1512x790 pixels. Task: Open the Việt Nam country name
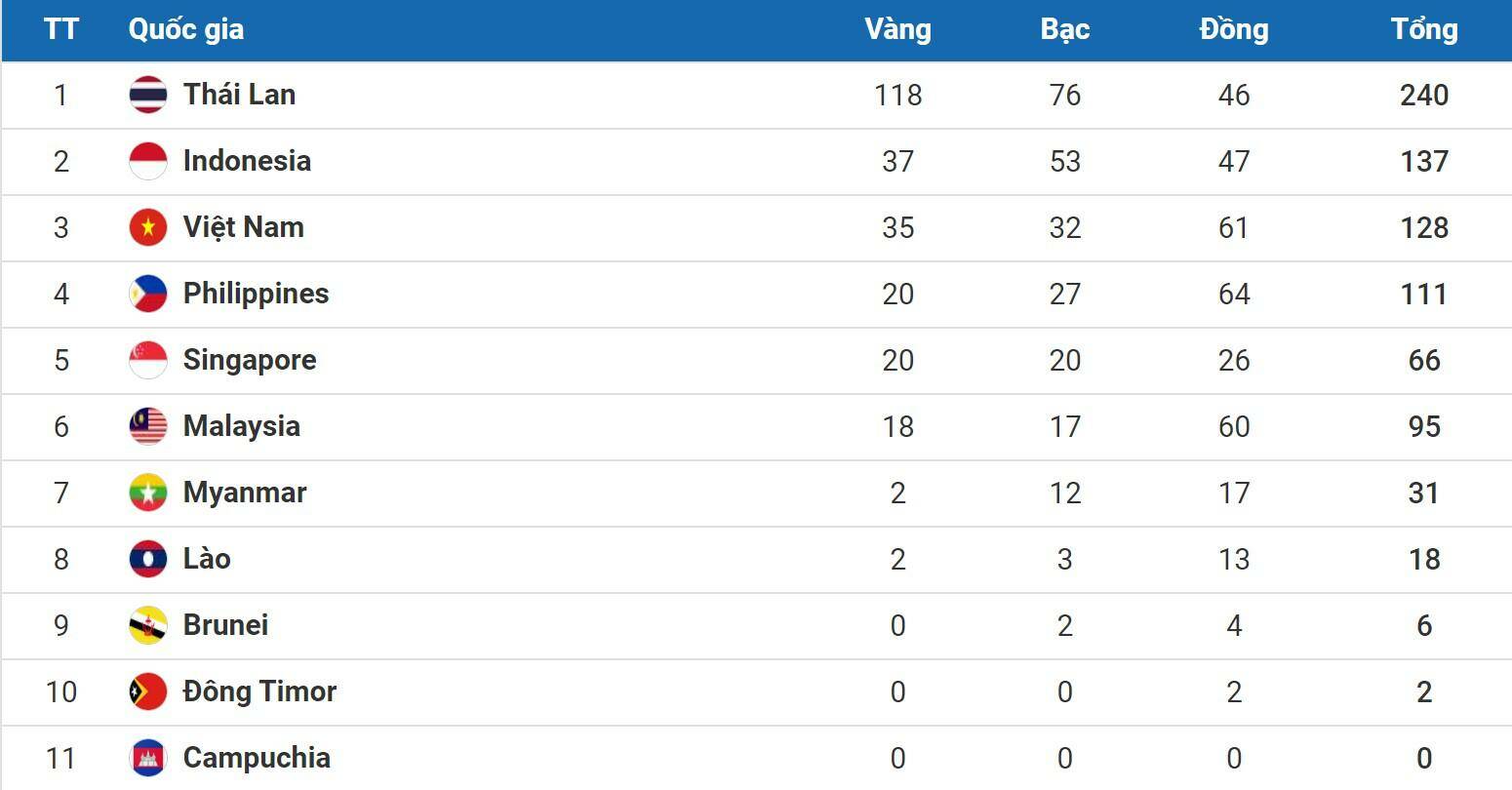click(x=244, y=227)
